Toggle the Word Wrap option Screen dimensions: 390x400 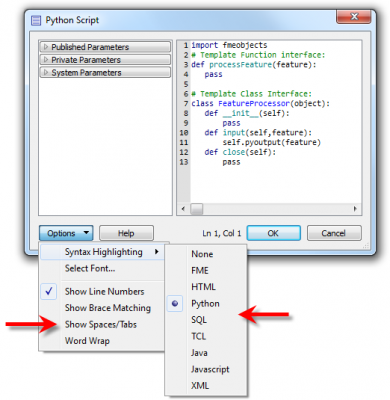pos(102,341)
